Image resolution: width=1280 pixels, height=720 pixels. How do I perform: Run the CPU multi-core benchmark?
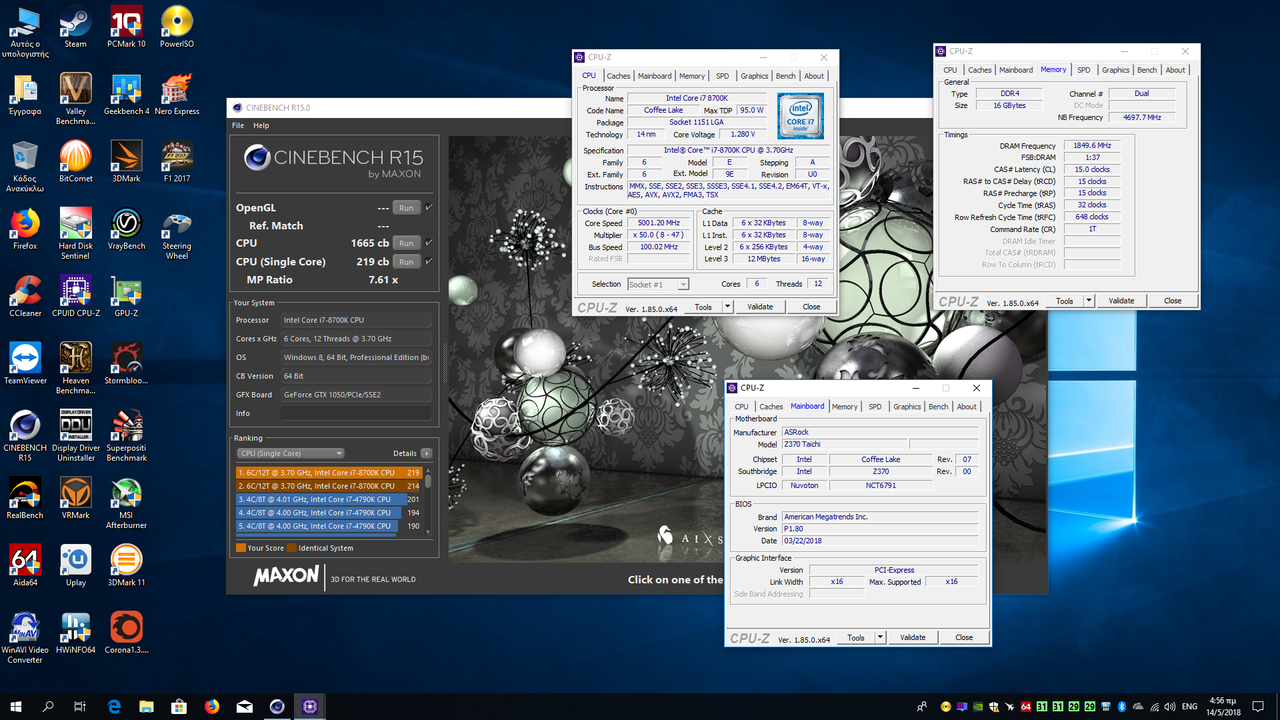(x=406, y=243)
